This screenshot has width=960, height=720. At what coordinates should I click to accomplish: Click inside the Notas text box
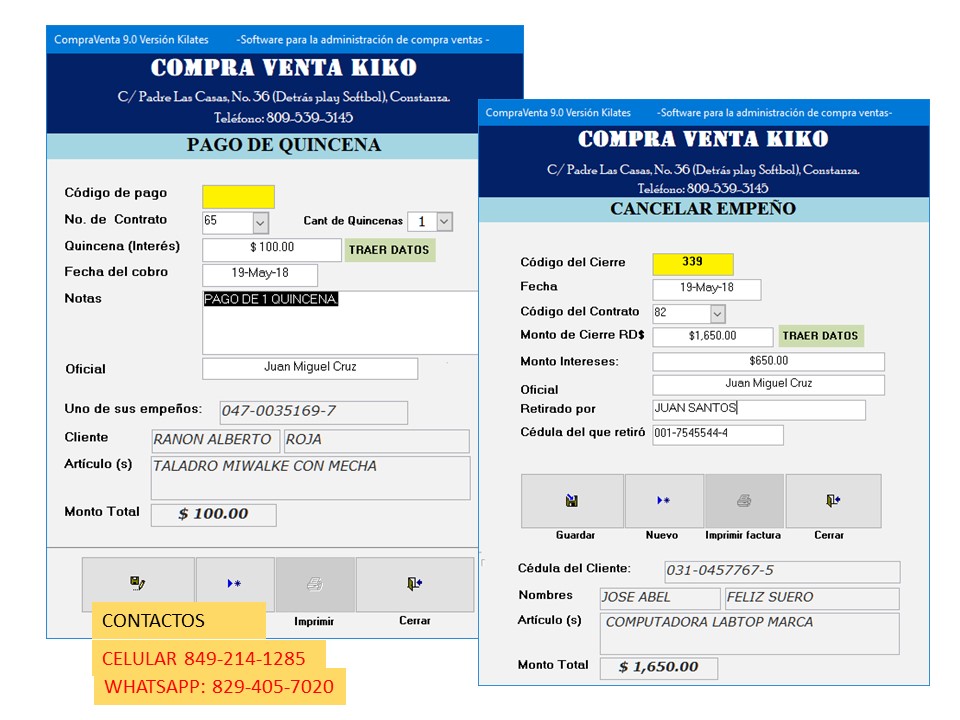click(x=340, y=325)
